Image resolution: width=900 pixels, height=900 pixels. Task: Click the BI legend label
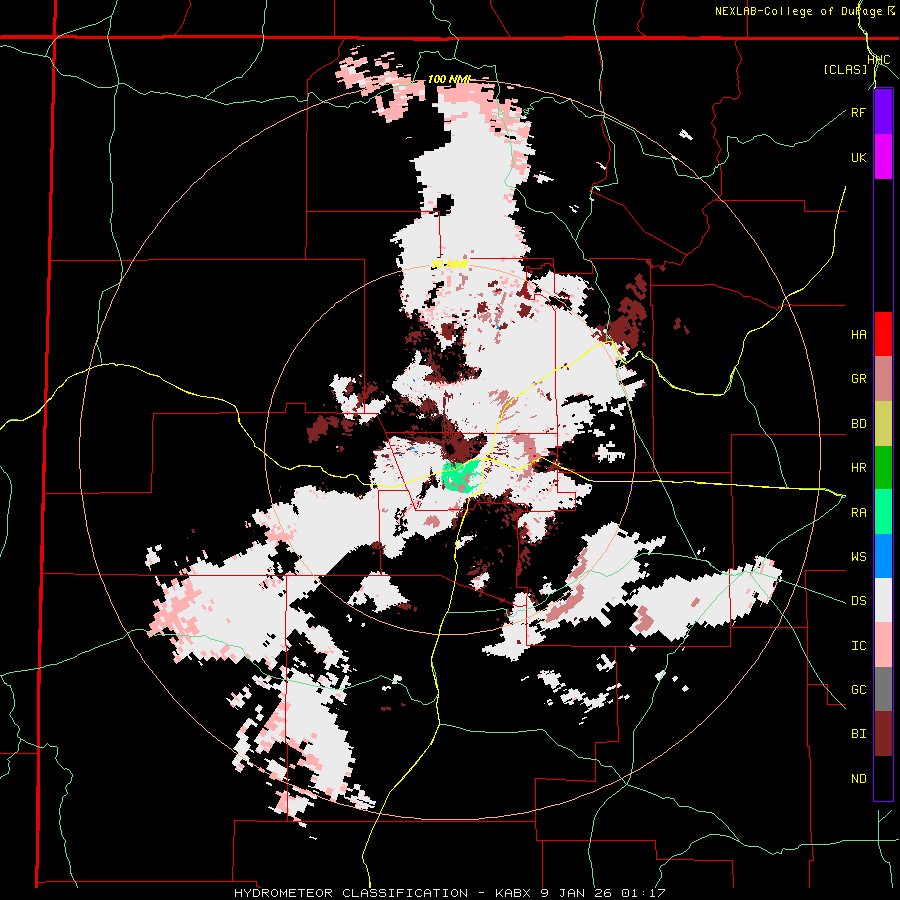click(858, 734)
